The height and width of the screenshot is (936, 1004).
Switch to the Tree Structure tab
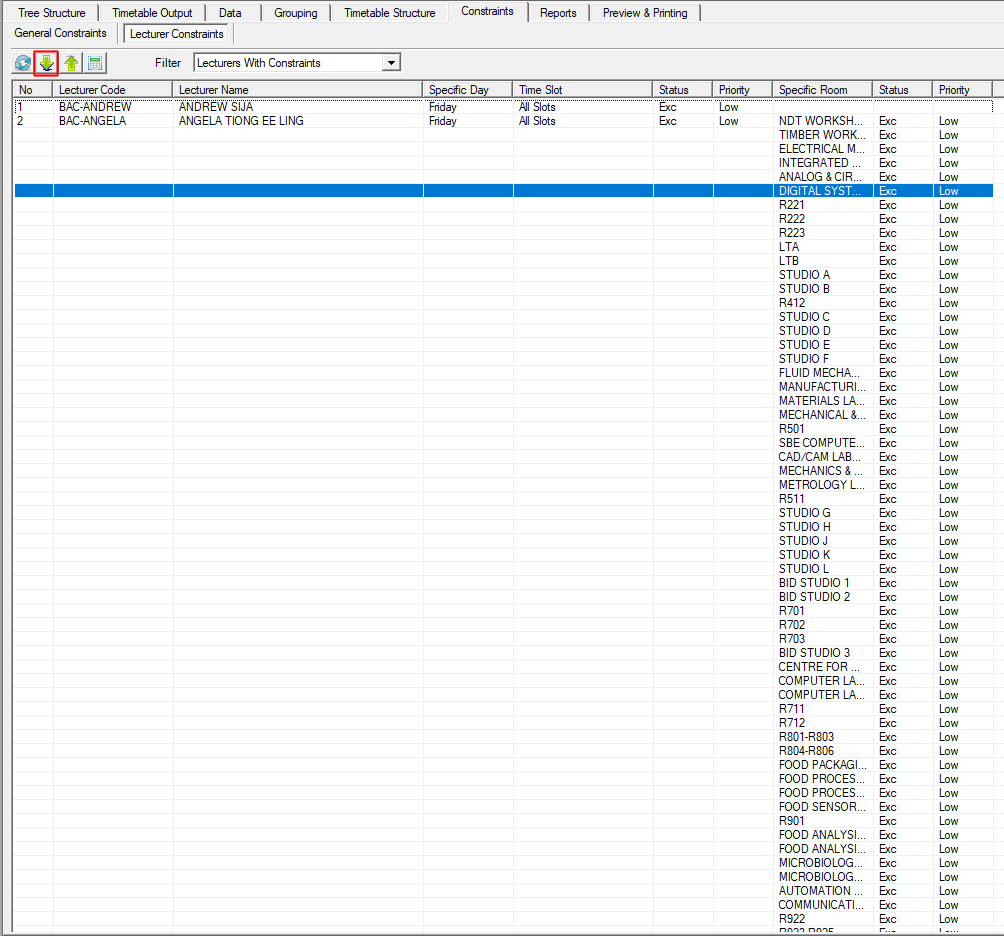52,13
